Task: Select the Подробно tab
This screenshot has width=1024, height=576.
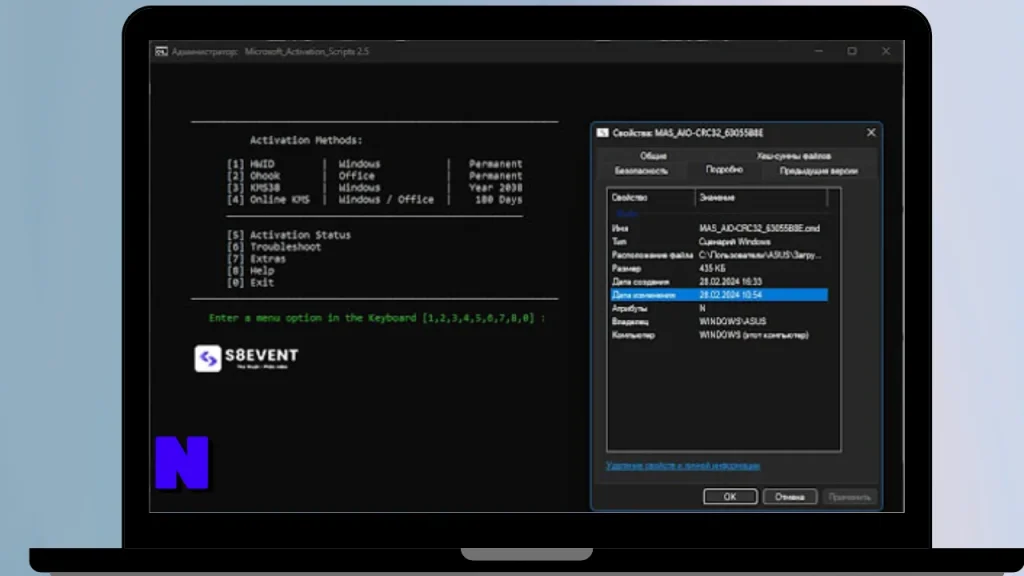Action: [724, 170]
